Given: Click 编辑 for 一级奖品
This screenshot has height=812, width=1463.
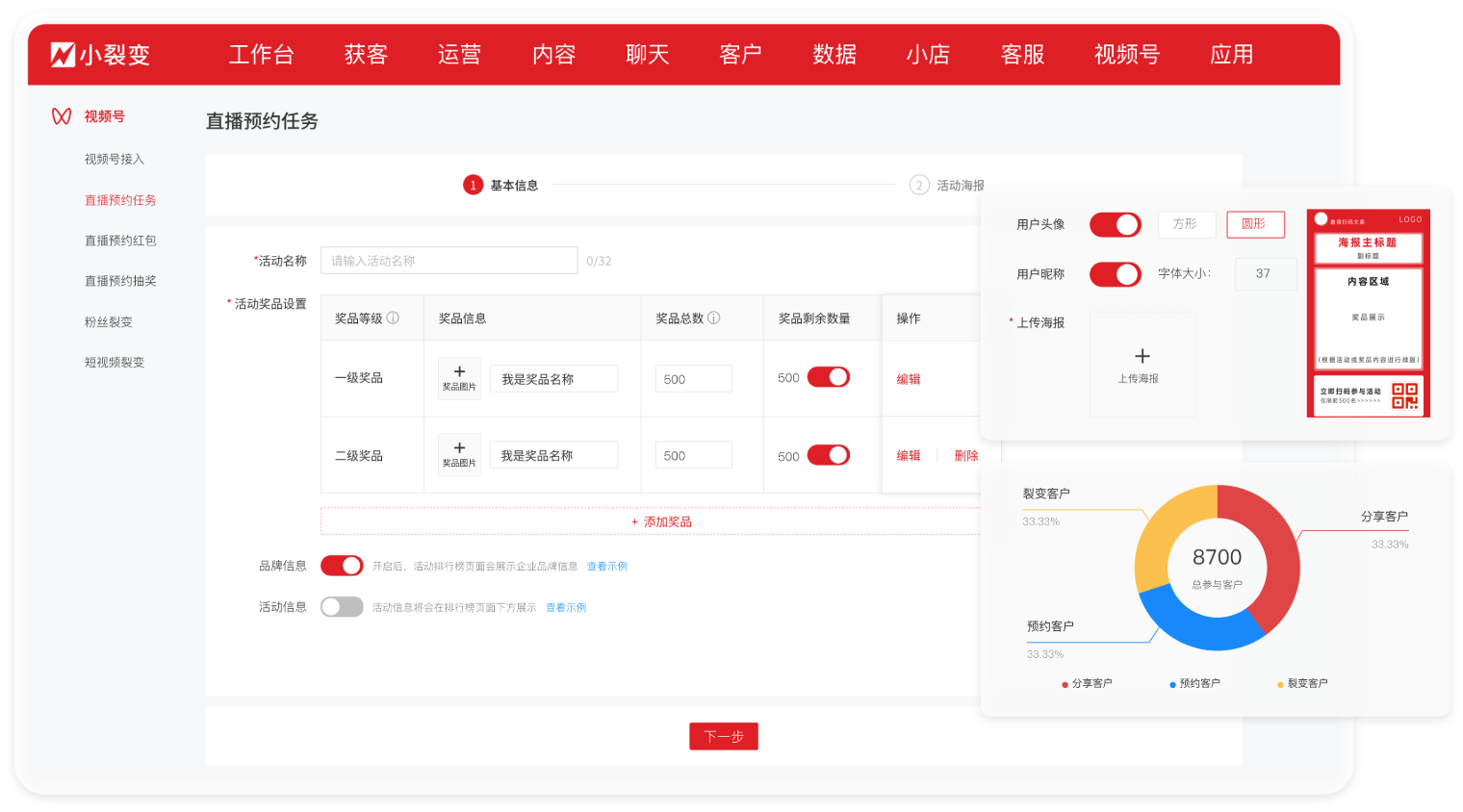Looking at the screenshot, I should pos(909,379).
